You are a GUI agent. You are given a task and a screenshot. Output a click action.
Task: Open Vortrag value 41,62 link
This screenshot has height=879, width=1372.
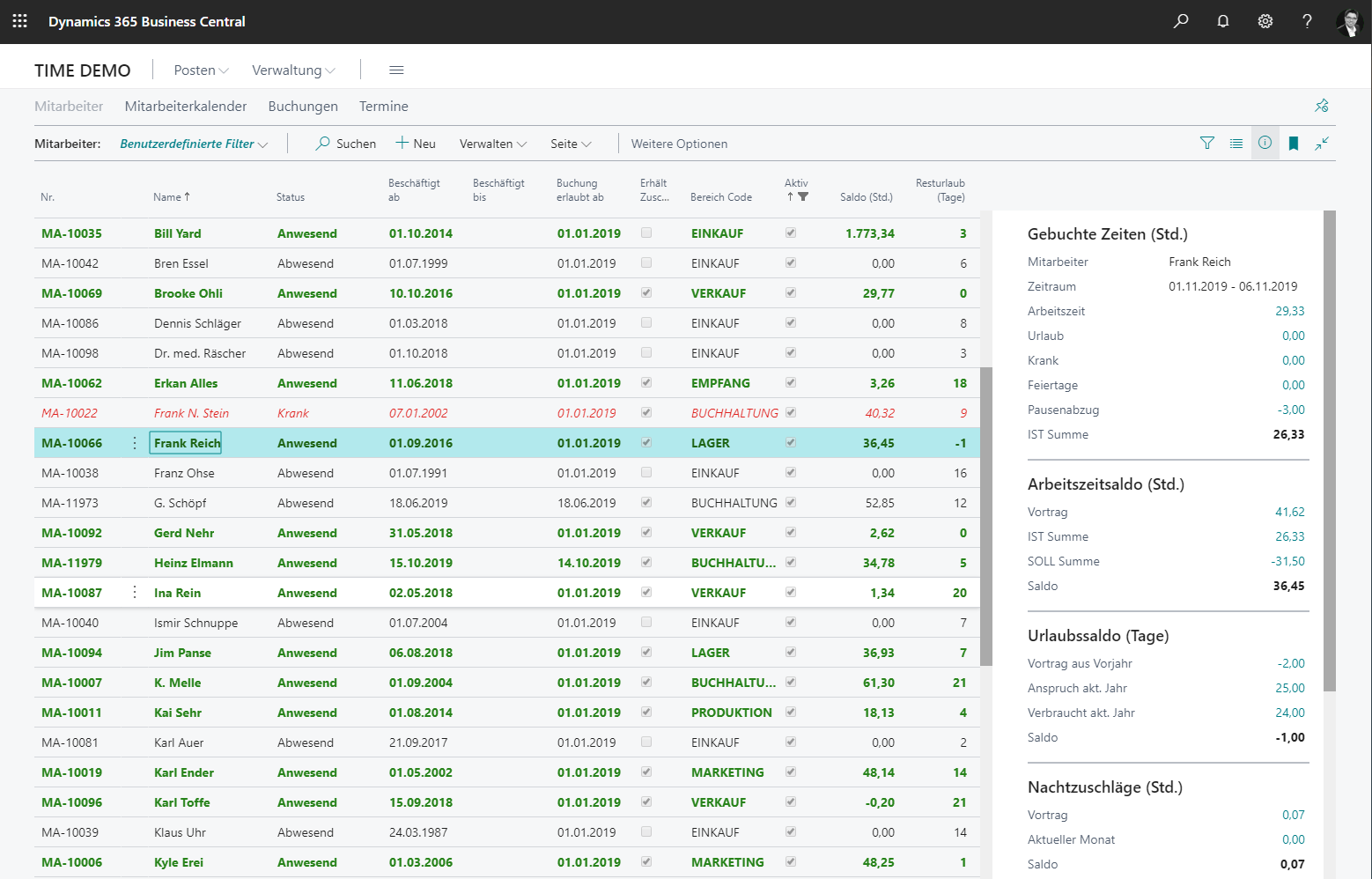[x=1290, y=512]
